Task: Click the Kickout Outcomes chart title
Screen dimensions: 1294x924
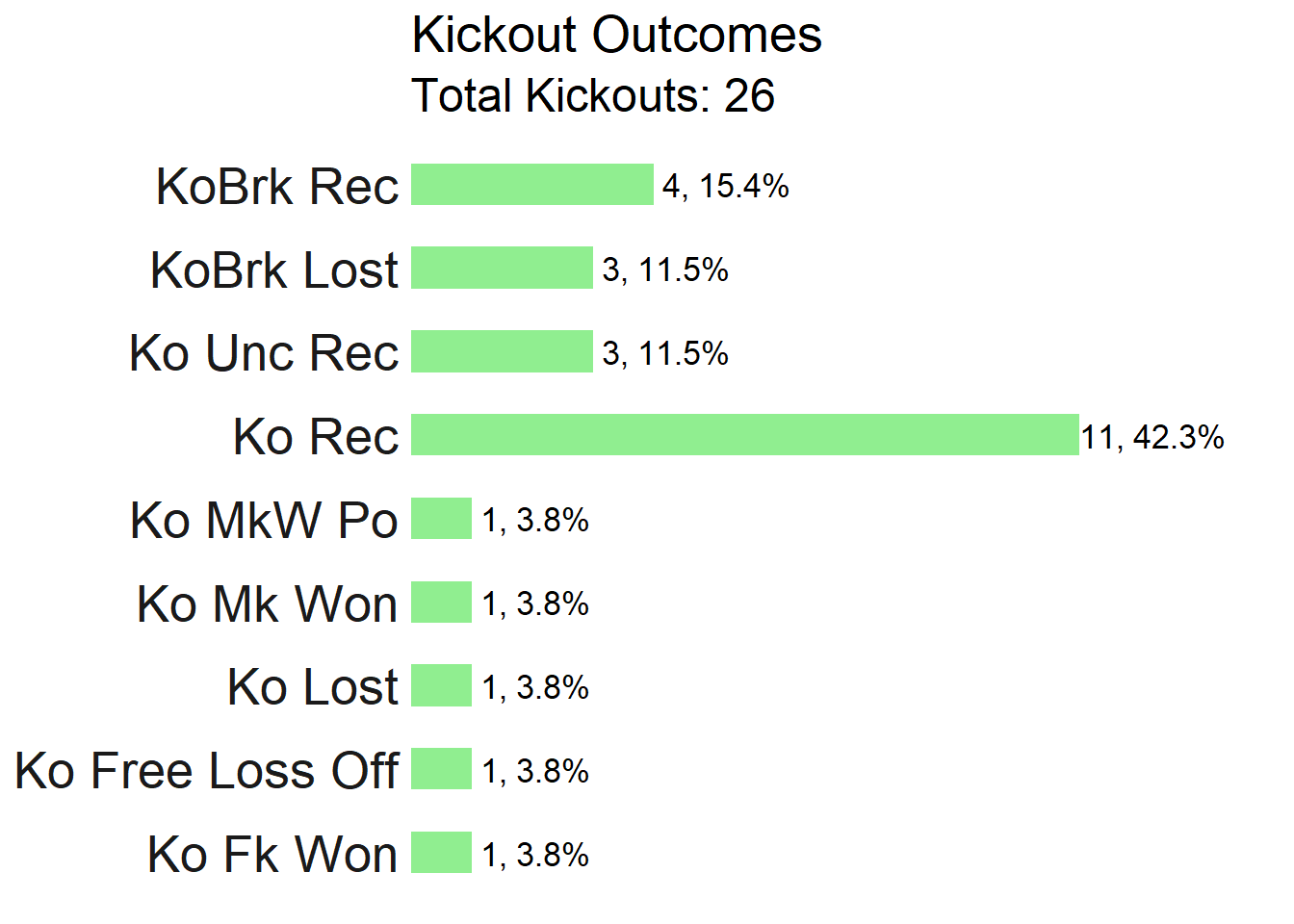Action: (616, 36)
